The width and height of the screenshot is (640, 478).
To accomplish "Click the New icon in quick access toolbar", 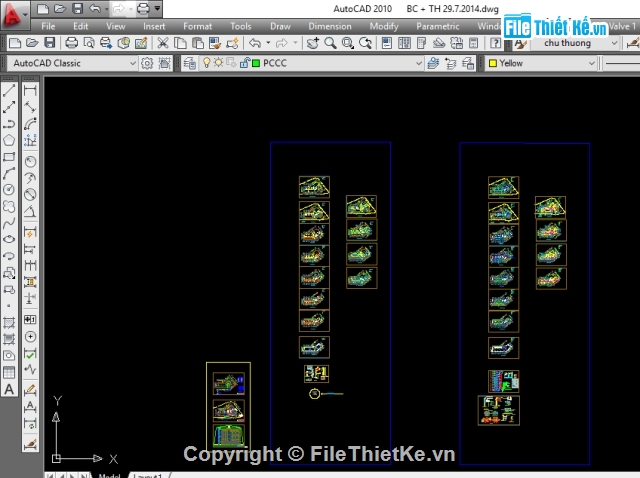I will [43, 9].
